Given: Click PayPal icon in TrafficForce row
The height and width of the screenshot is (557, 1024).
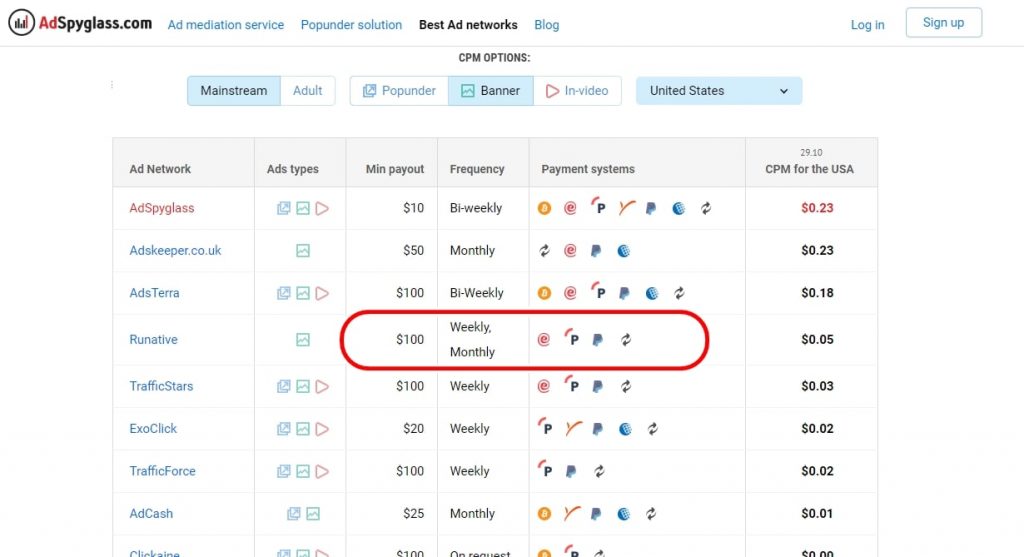Looking at the screenshot, I should (571, 471).
